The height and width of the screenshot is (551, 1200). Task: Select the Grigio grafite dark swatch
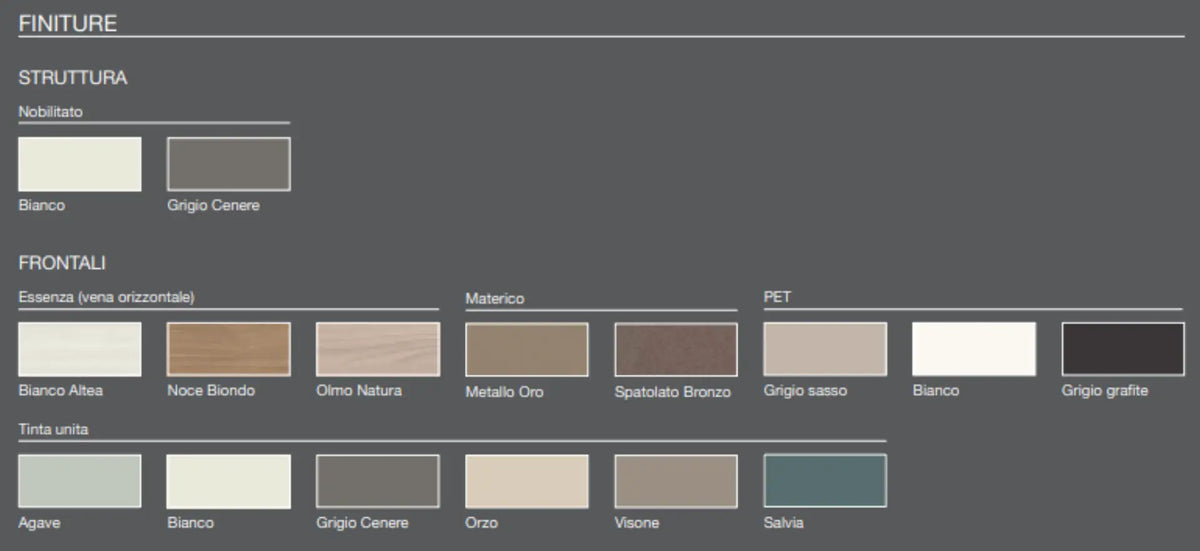click(1123, 349)
